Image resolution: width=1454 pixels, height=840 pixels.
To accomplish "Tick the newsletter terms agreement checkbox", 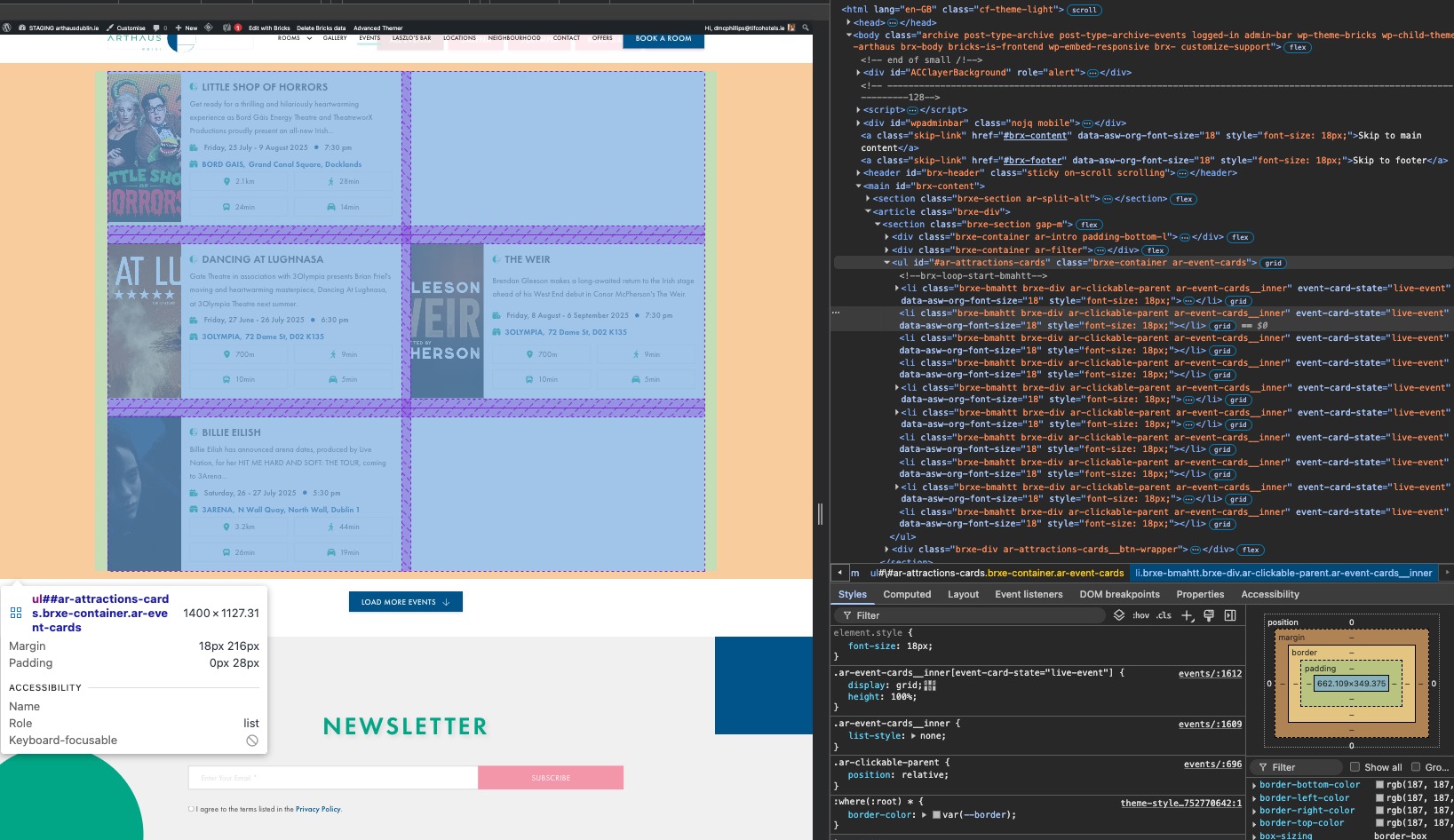I will coord(191,809).
